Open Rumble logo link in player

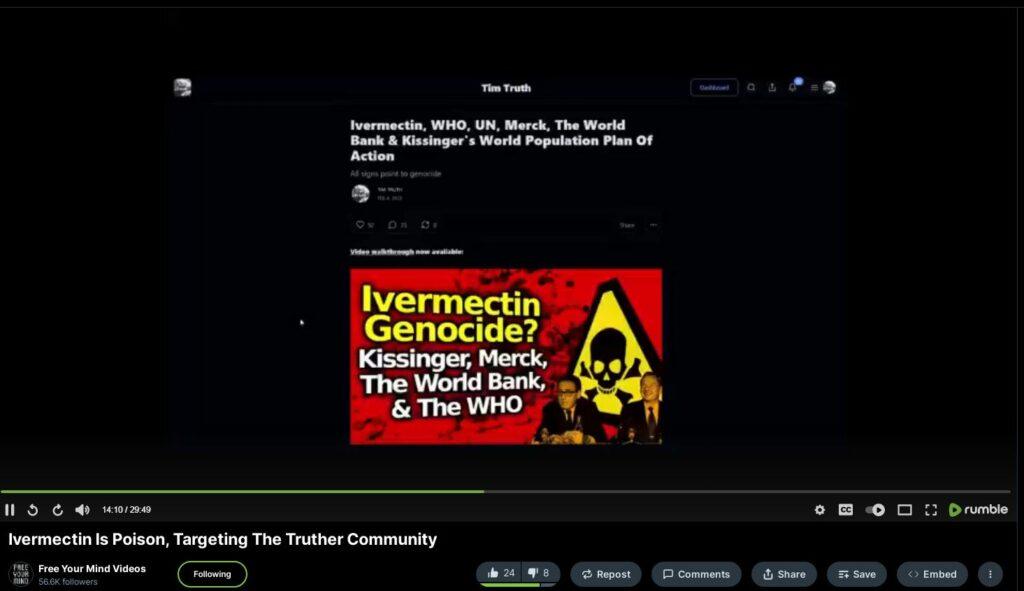pyautogui.click(x=978, y=509)
